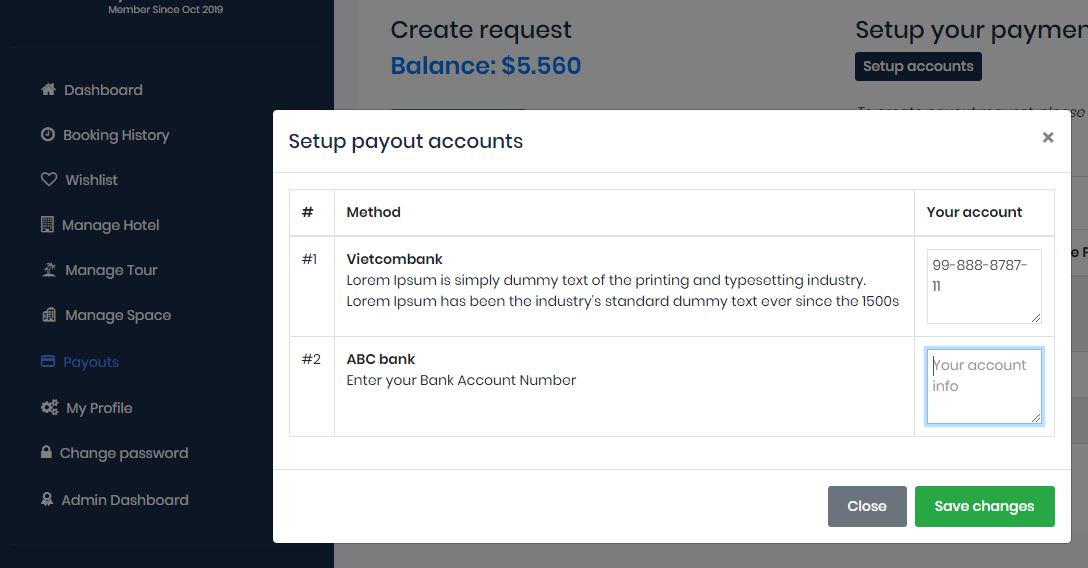Open the Booking History menu item

tap(116, 135)
